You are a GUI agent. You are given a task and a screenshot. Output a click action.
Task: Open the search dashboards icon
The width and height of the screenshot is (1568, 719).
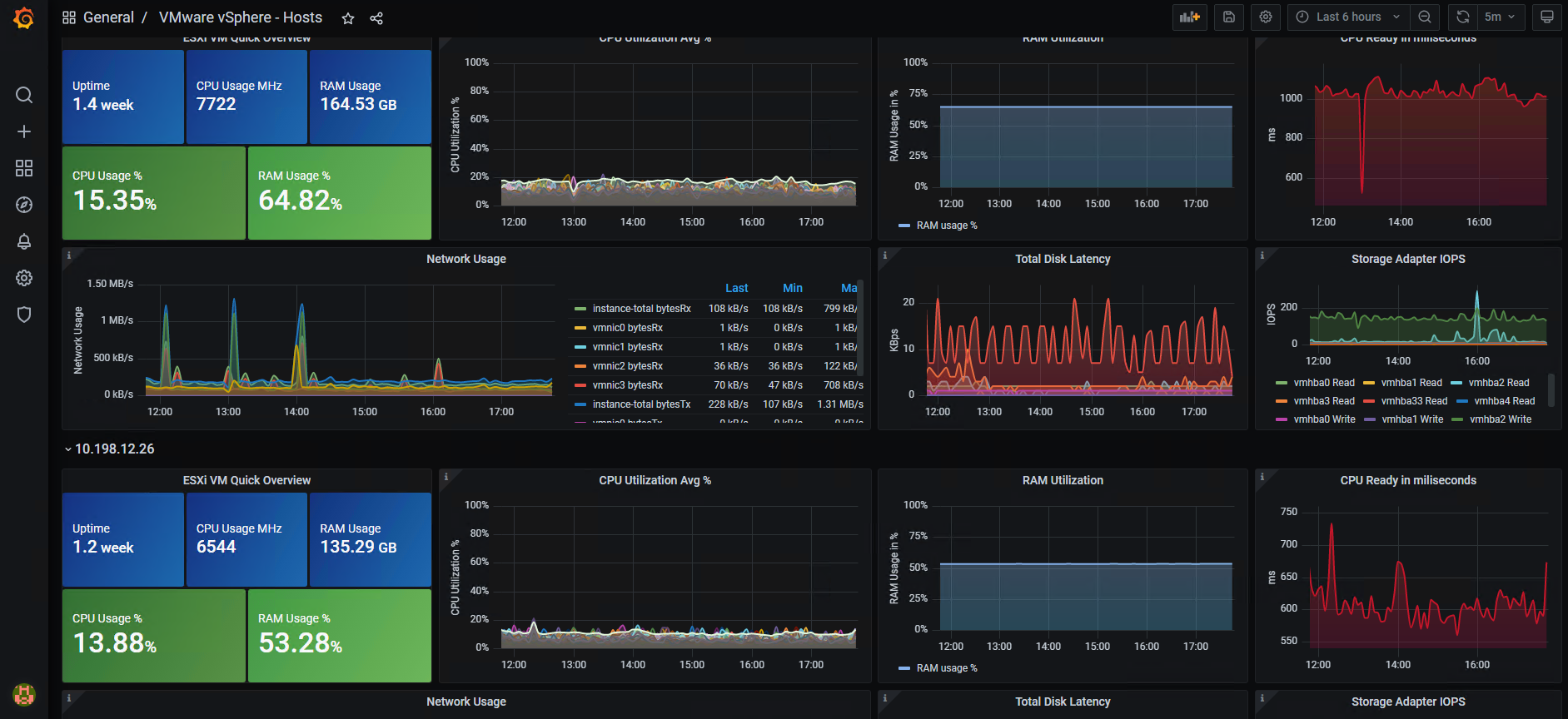click(24, 95)
